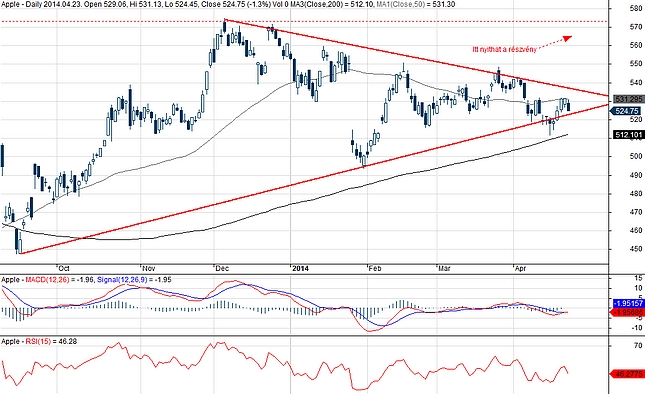Click the 'Nov' date axis label
Viewport: 645px width, 394px height.
coord(148,269)
